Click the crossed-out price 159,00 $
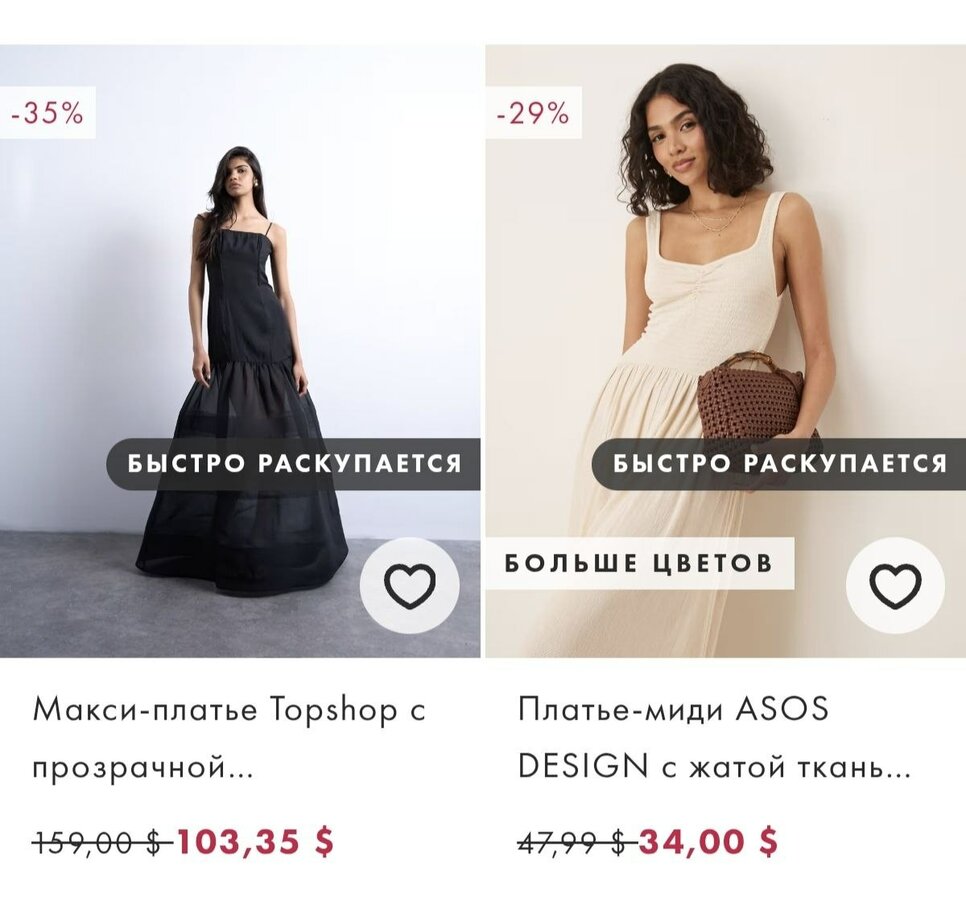 97,843
